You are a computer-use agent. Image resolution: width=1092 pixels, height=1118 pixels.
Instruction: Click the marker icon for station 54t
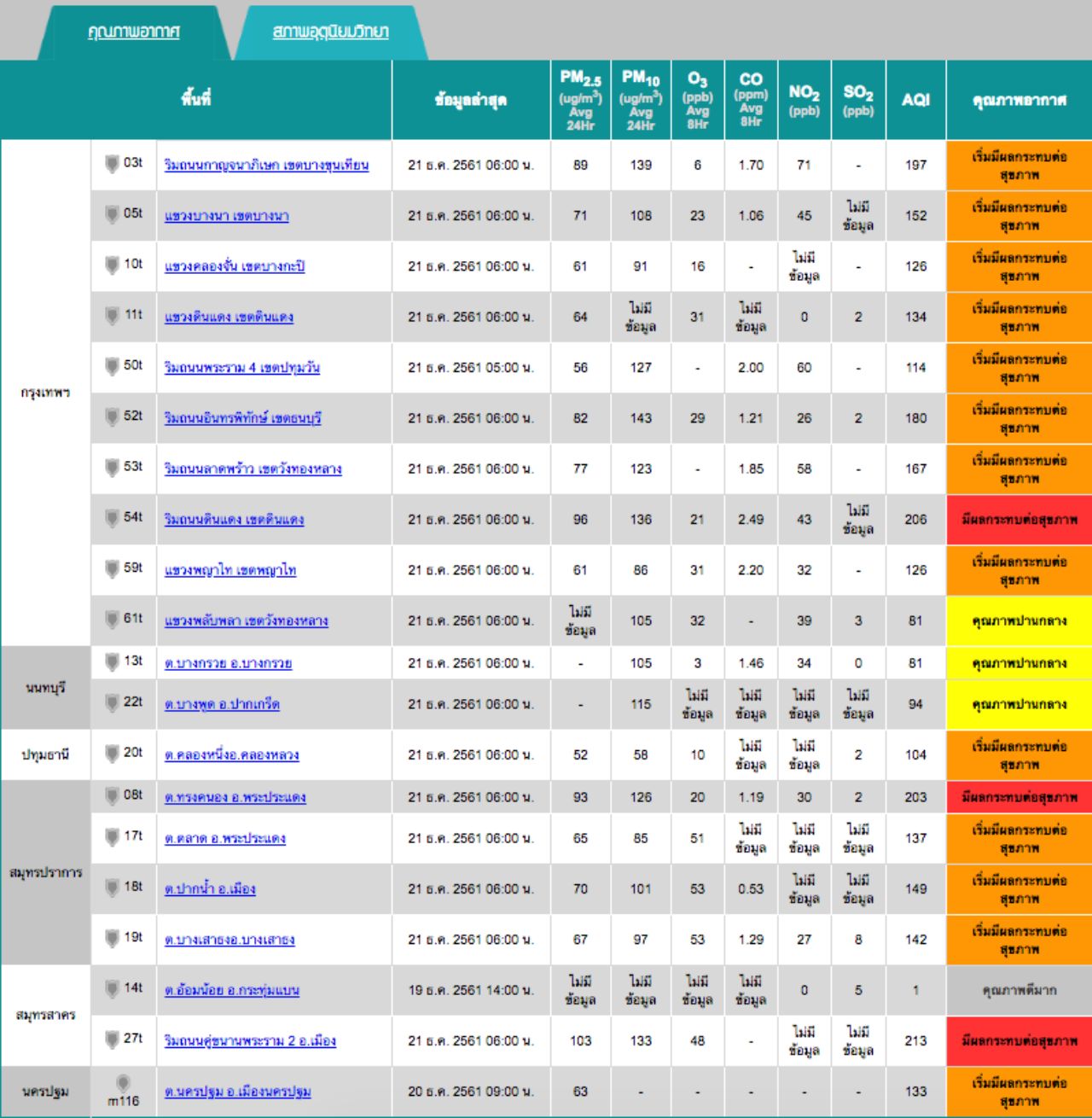(x=111, y=517)
